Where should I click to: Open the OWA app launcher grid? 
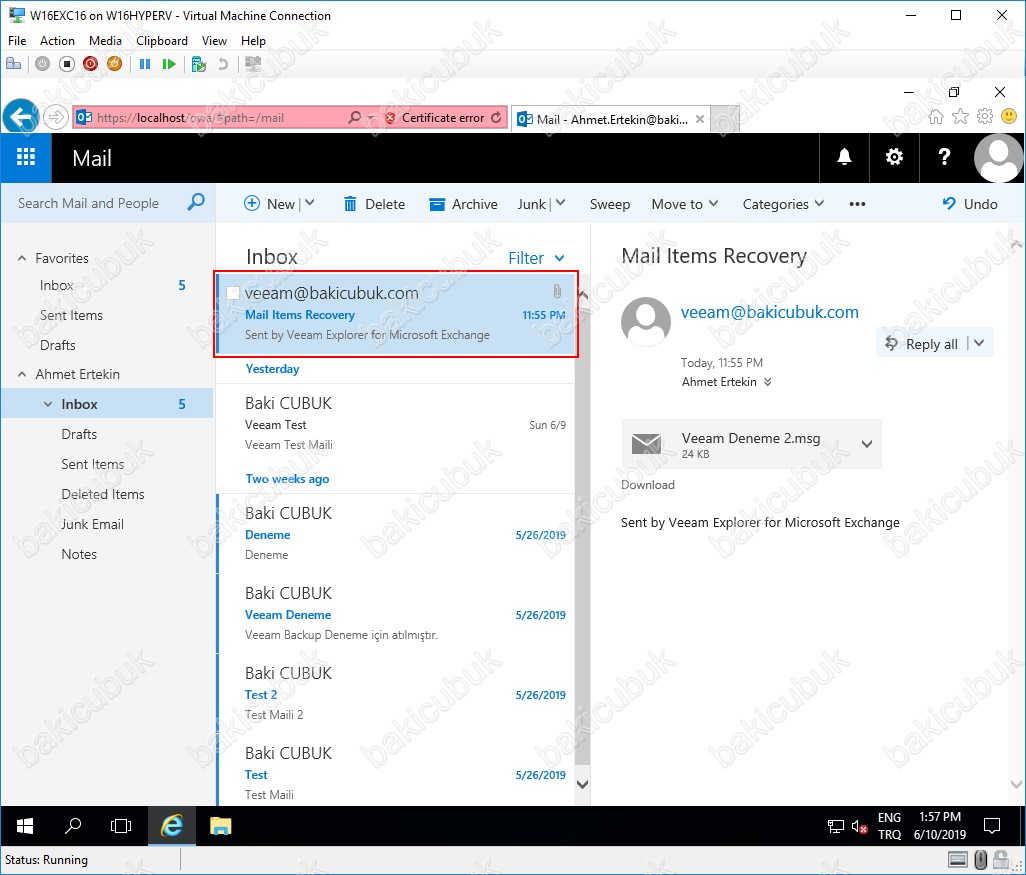click(x=26, y=158)
